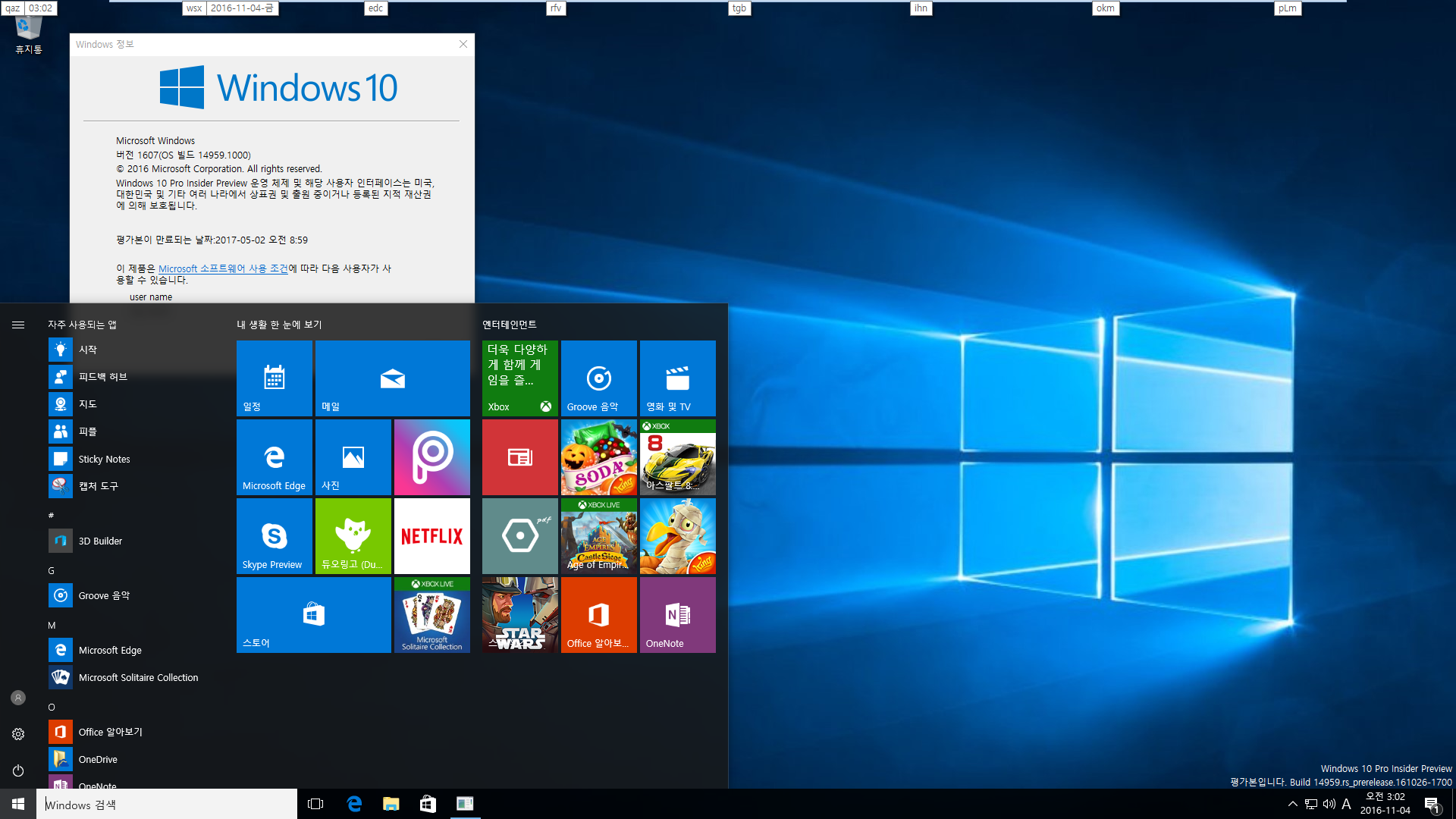Open the 일정 calendar tile

tap(275, 378)
